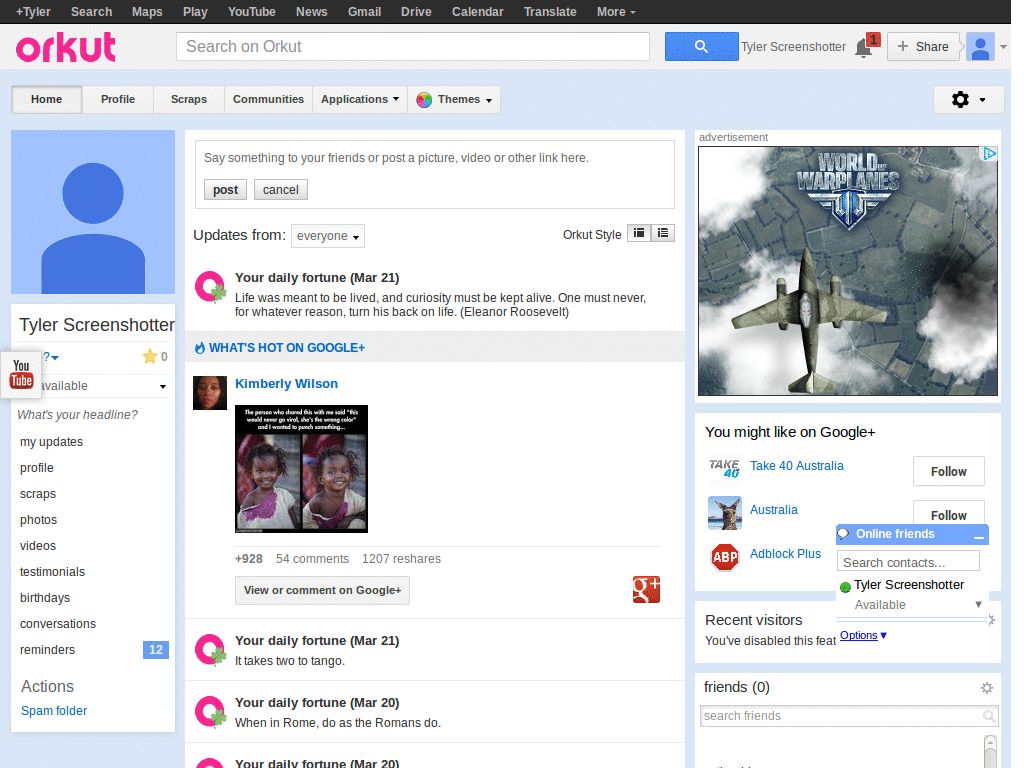Open the More dropdown in the Google bar

[x=615, y=12]
